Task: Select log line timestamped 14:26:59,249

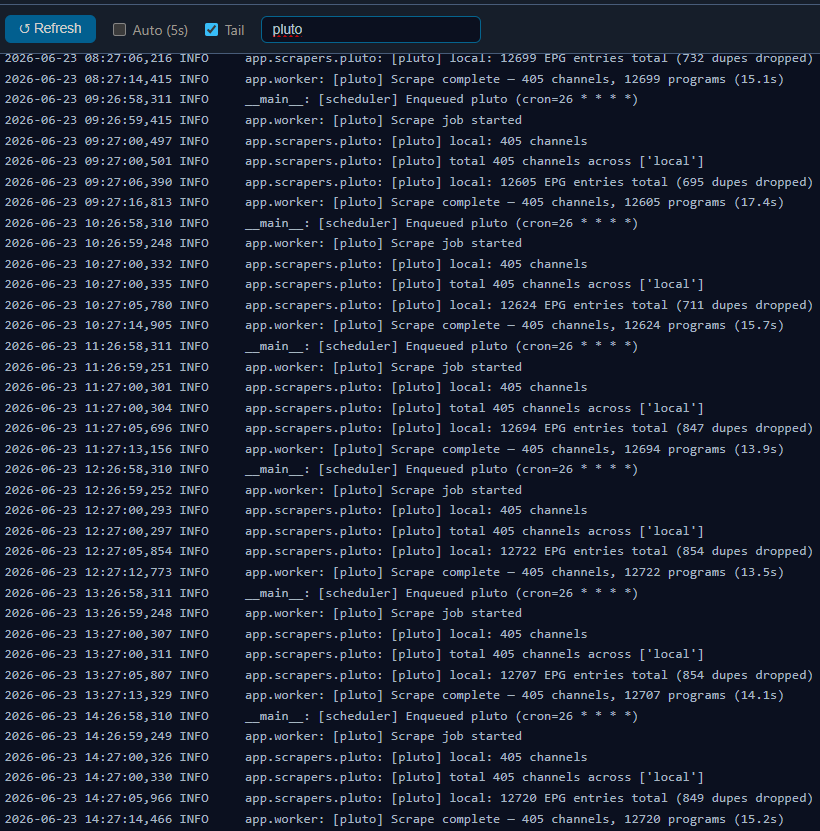Action: 263,736
